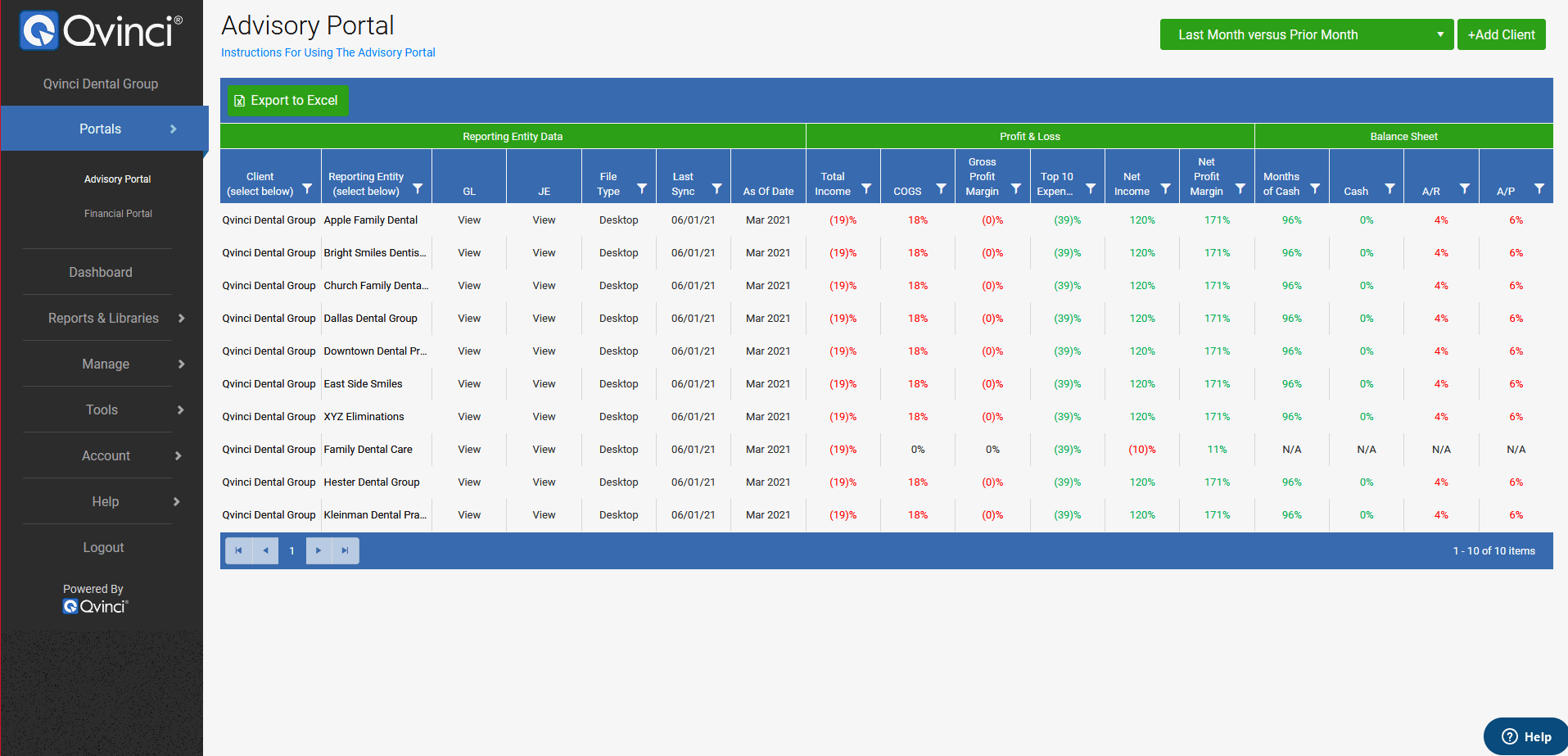Filter the COGS column
The width and height of the screenshot is (1568, 756).
click(941, 188)
